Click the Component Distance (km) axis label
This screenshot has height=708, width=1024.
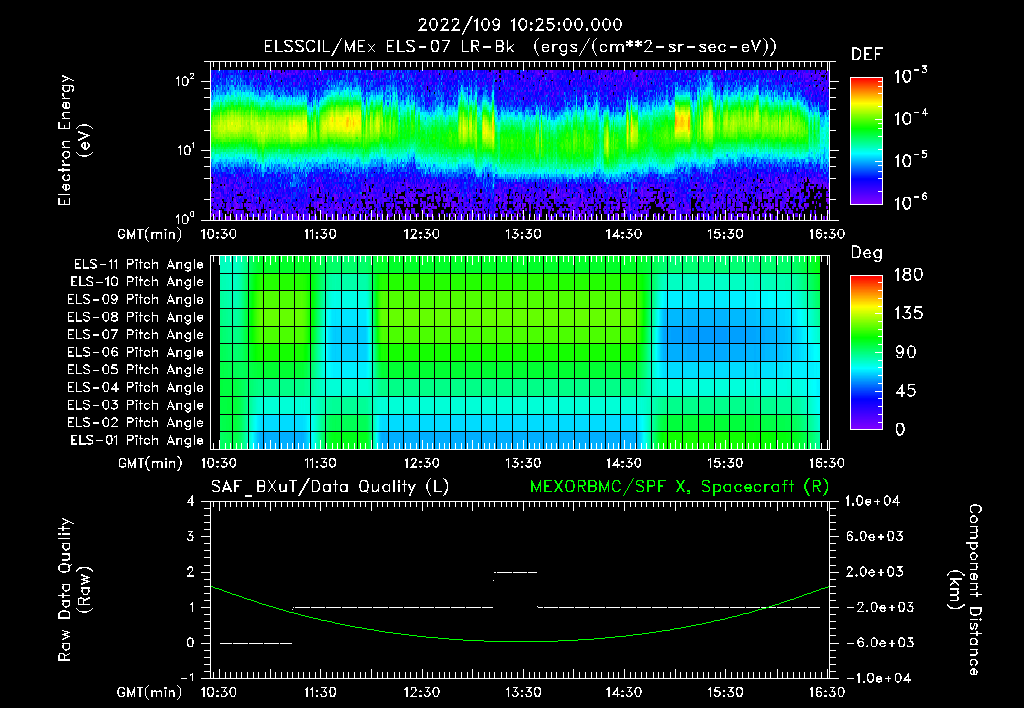click(x=965, y=590)
